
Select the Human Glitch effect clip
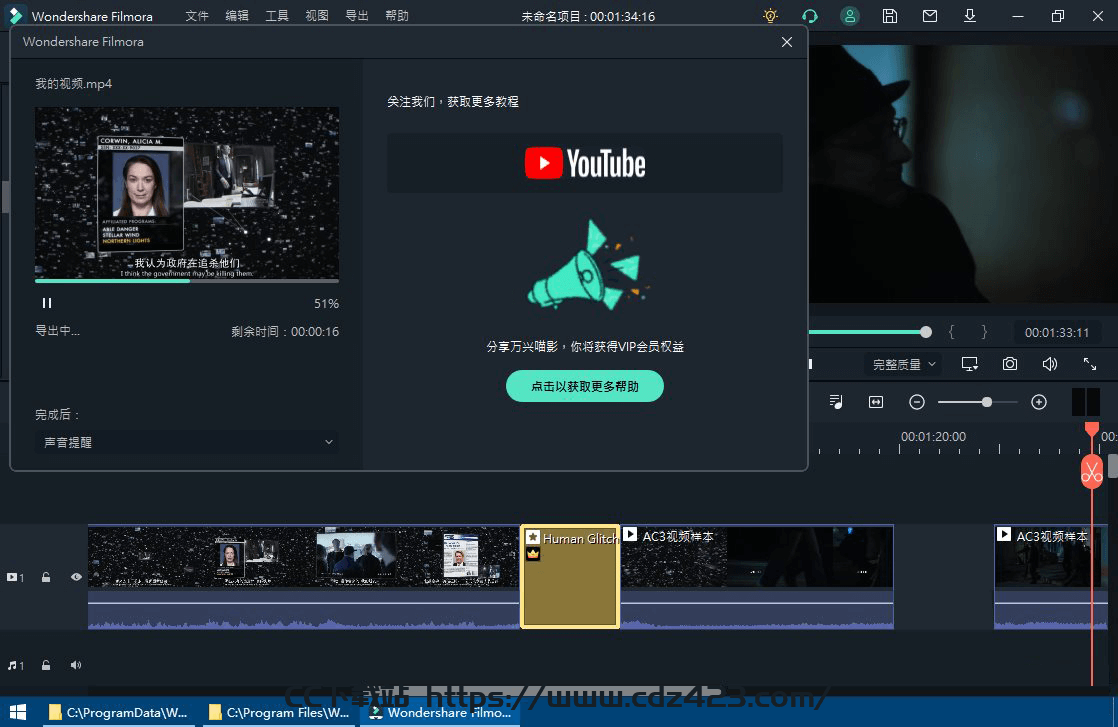coord(570,577)
